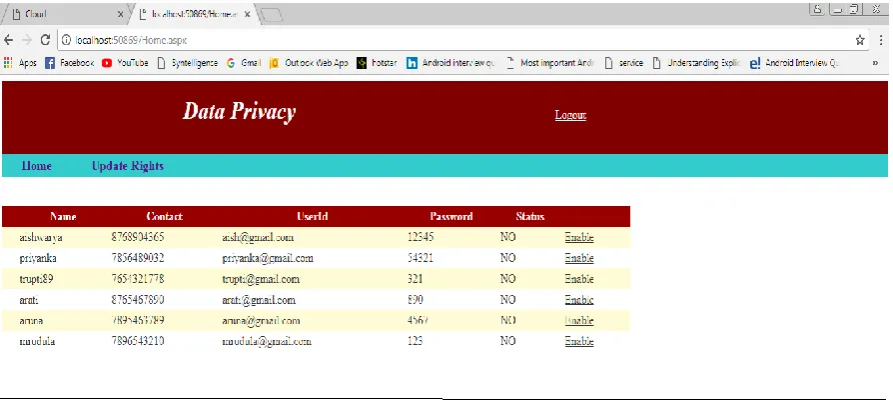Click the Contact column header
Screen dimensions: 893x412
tap(165, 217)
